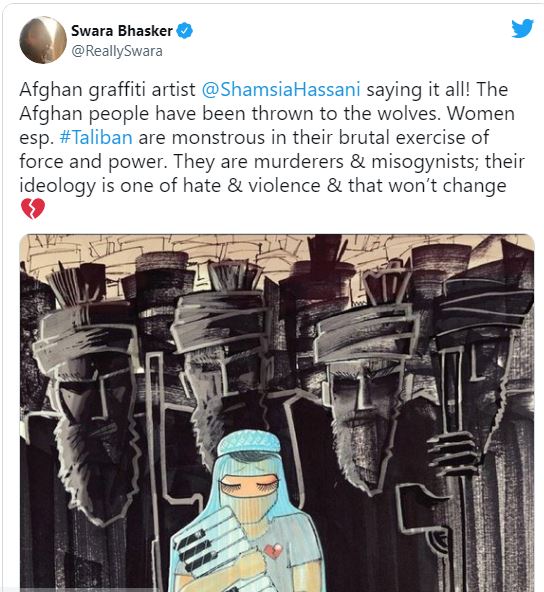
Task: Click the hand gripping the rifle in artwork
Action: 452,455
